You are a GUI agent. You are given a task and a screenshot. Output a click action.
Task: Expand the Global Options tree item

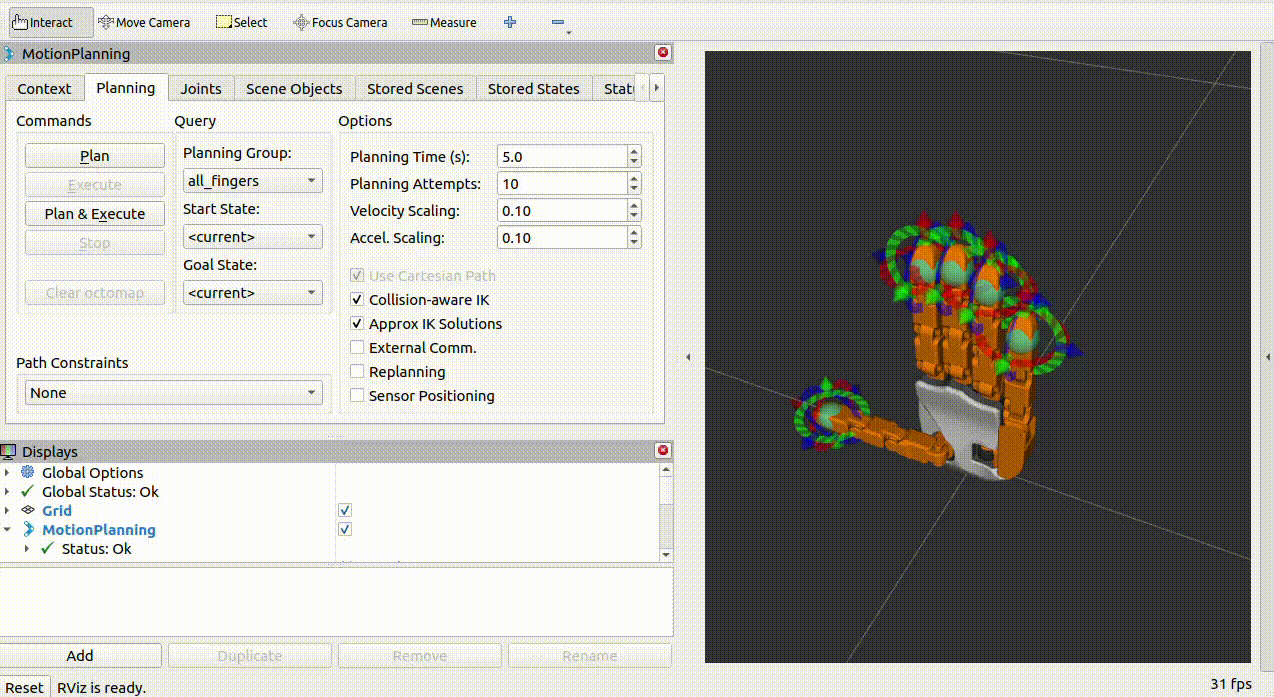point(8,473)
